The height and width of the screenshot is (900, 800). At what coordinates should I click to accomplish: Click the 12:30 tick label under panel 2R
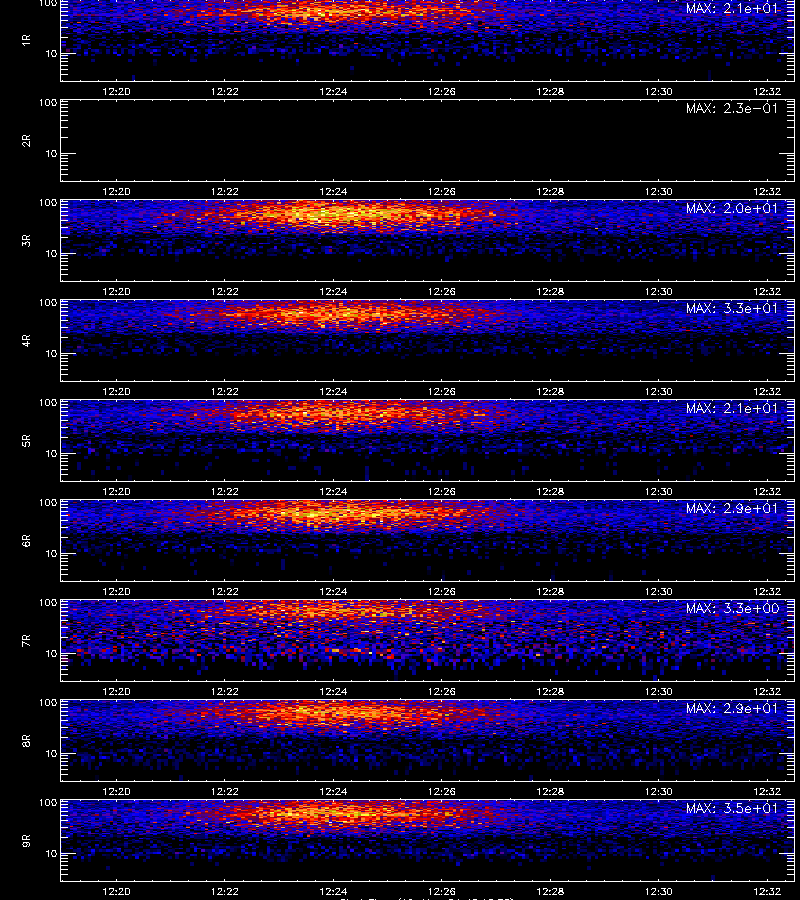(659, 192)
